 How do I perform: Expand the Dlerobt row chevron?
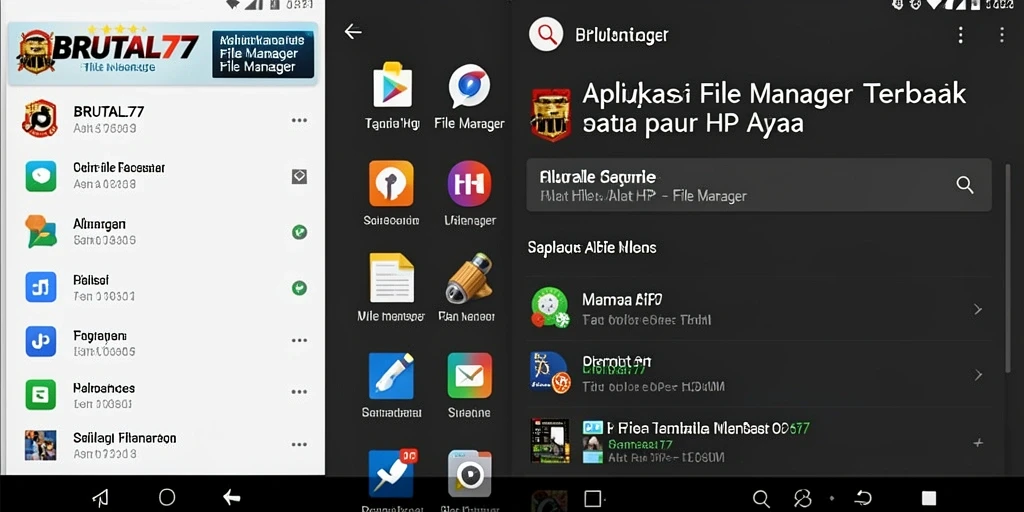point(978,375)
